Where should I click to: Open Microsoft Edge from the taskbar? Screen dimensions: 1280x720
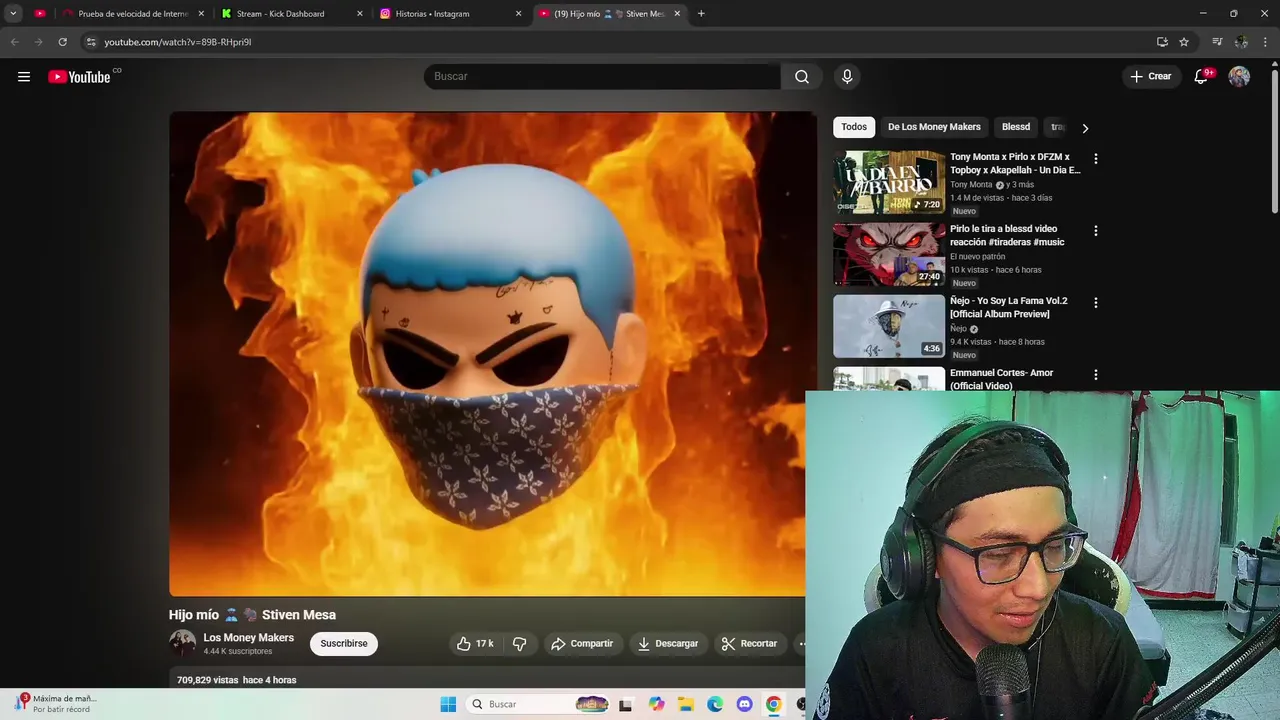tap(715, 705)
